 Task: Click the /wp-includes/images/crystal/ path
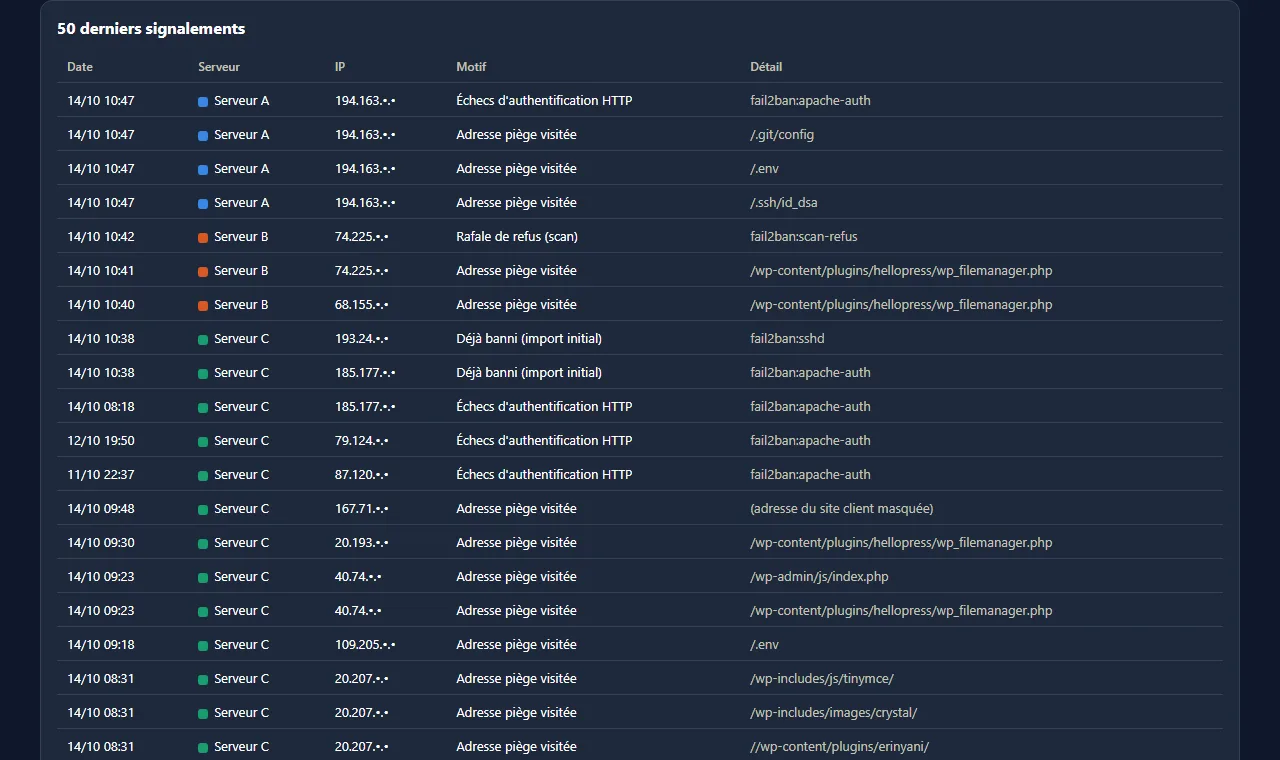pos(833,713)
